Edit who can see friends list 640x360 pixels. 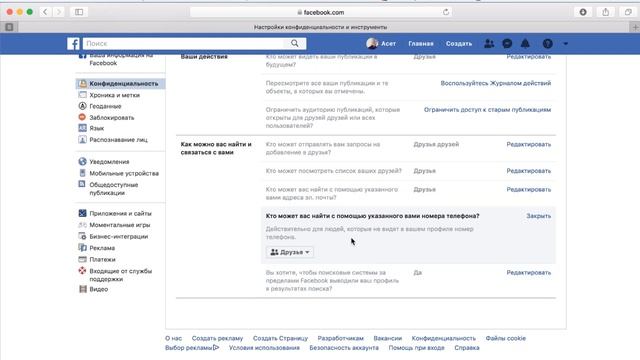(x=529, y=171)
